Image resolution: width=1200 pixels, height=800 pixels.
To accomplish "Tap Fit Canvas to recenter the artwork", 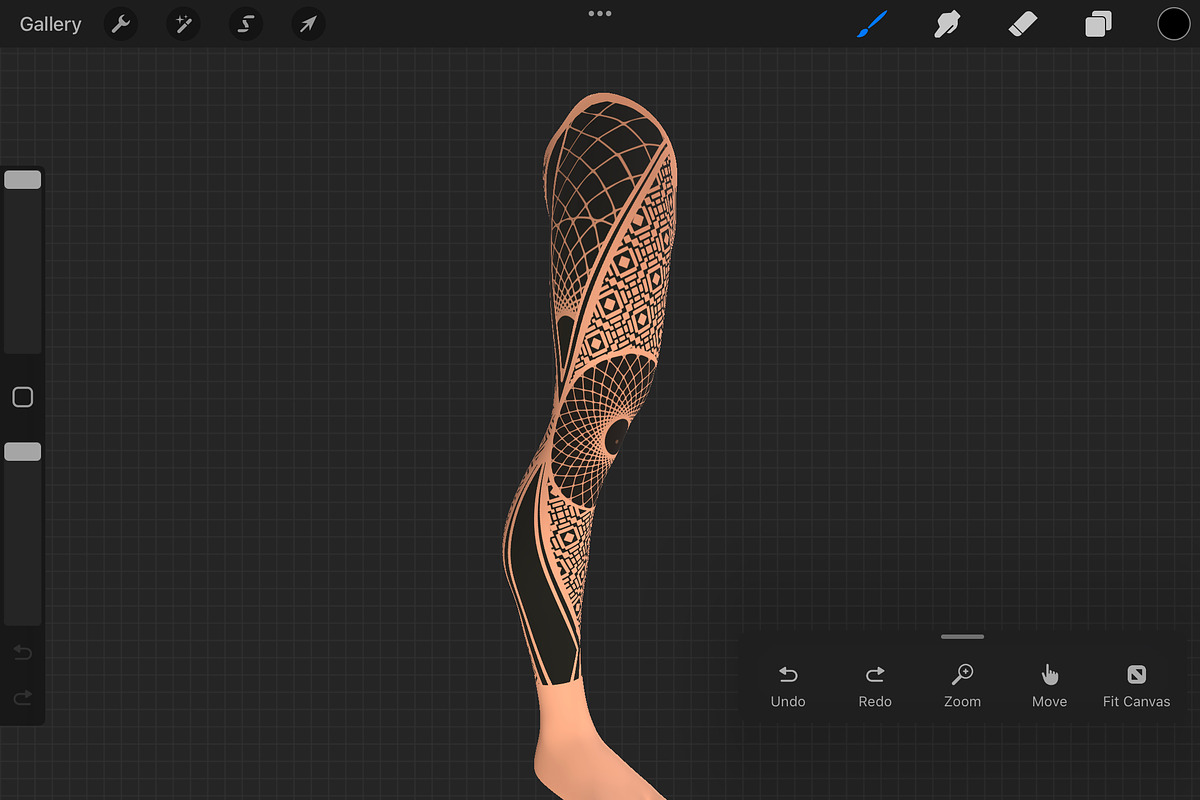I will click(x=1136, y=685).
